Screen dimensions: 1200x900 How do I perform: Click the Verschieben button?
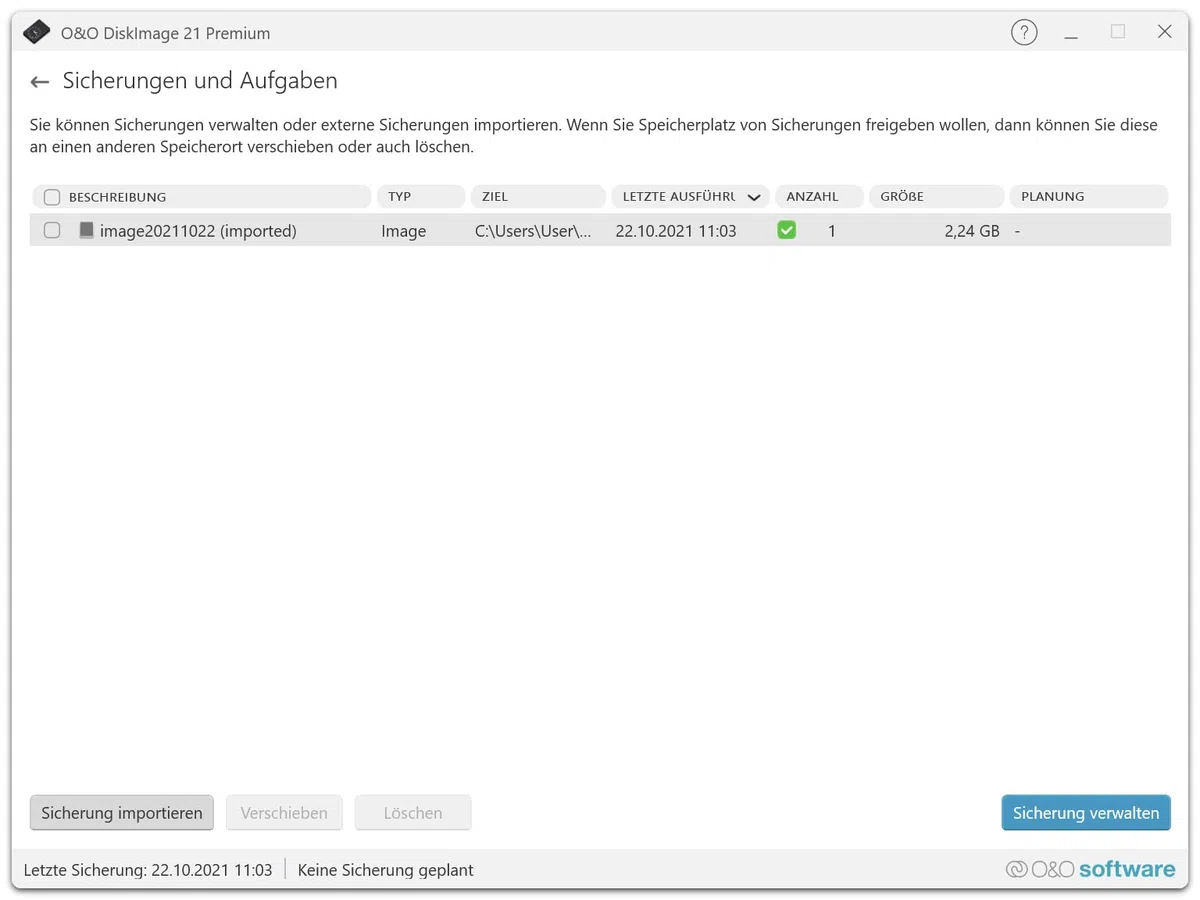point(284,813)
